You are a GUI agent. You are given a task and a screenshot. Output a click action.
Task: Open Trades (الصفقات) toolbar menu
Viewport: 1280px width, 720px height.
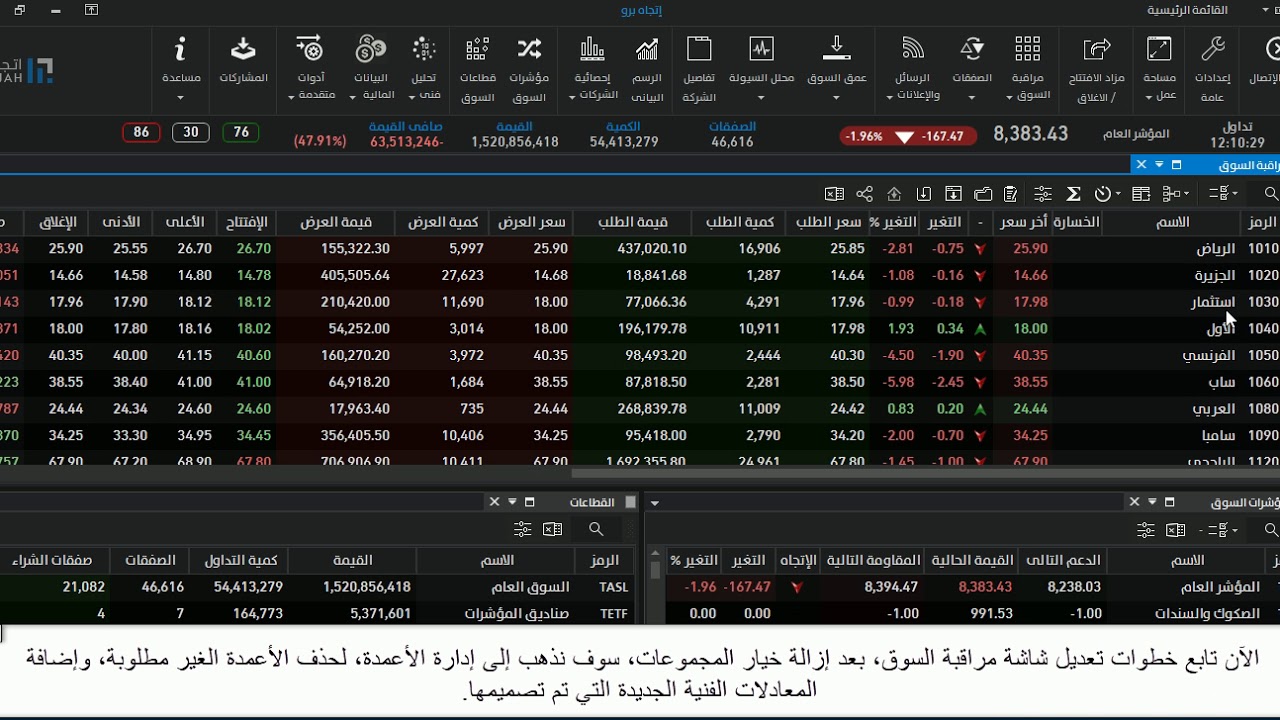pos(972,68)
